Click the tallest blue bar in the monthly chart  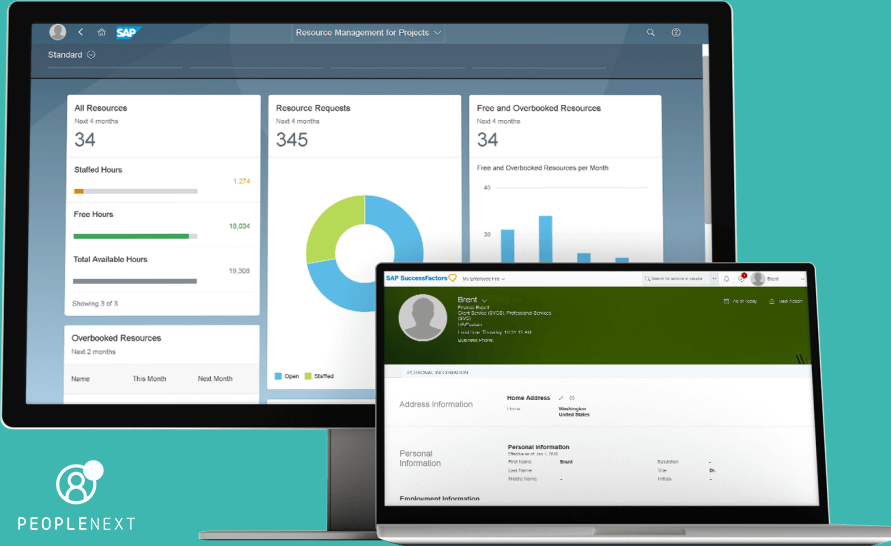546,239
